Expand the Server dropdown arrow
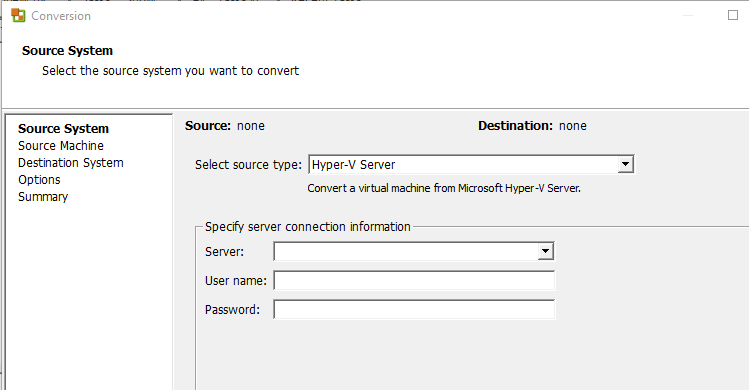This screenshot has width=749, height=390. (545, 251)
